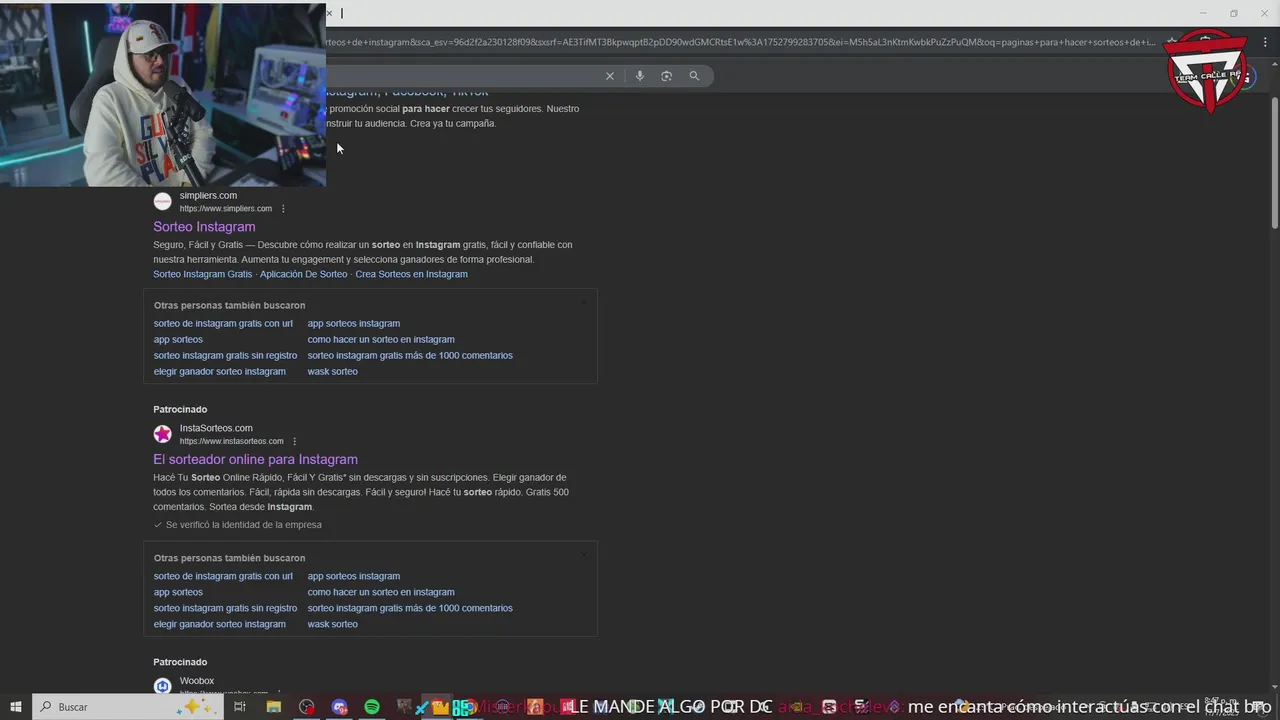This screenshot has width=1280, height=720.
Task: Click 'sorteo instagram gratis sin registro' in first box
Action: 225,355
